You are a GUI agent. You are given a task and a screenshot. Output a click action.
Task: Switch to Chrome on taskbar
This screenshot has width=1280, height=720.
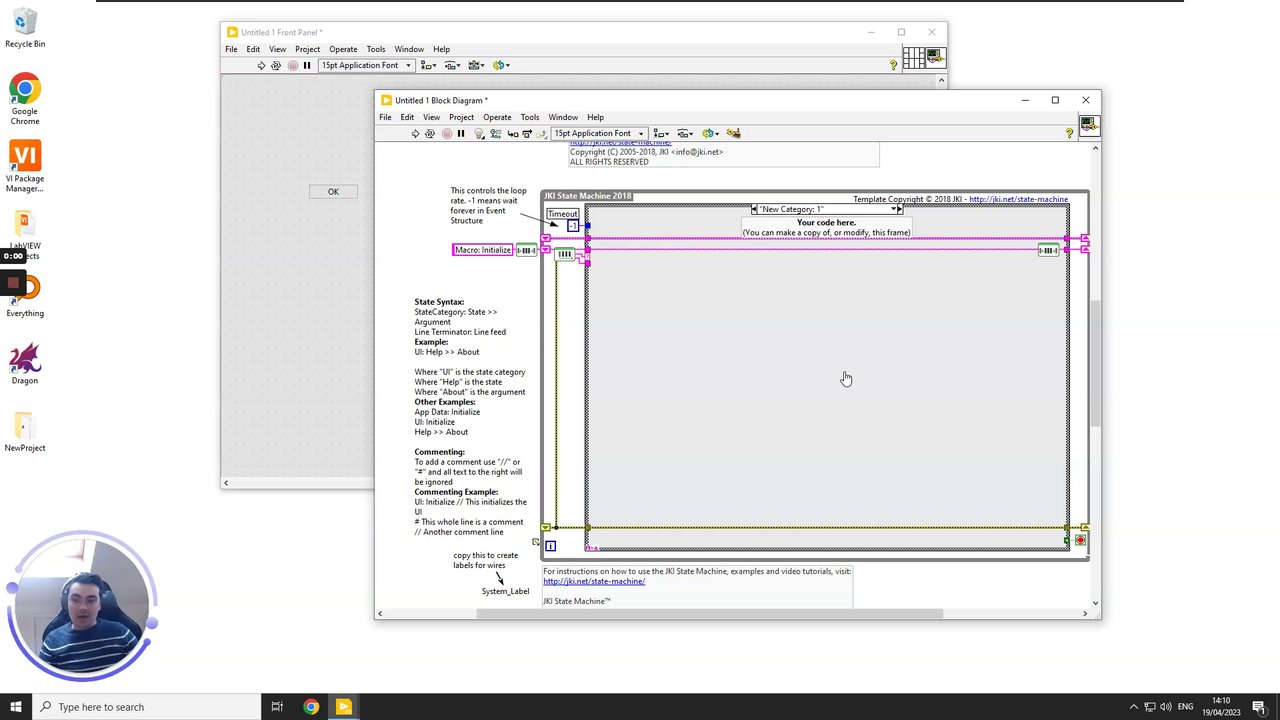click(311, 707)
